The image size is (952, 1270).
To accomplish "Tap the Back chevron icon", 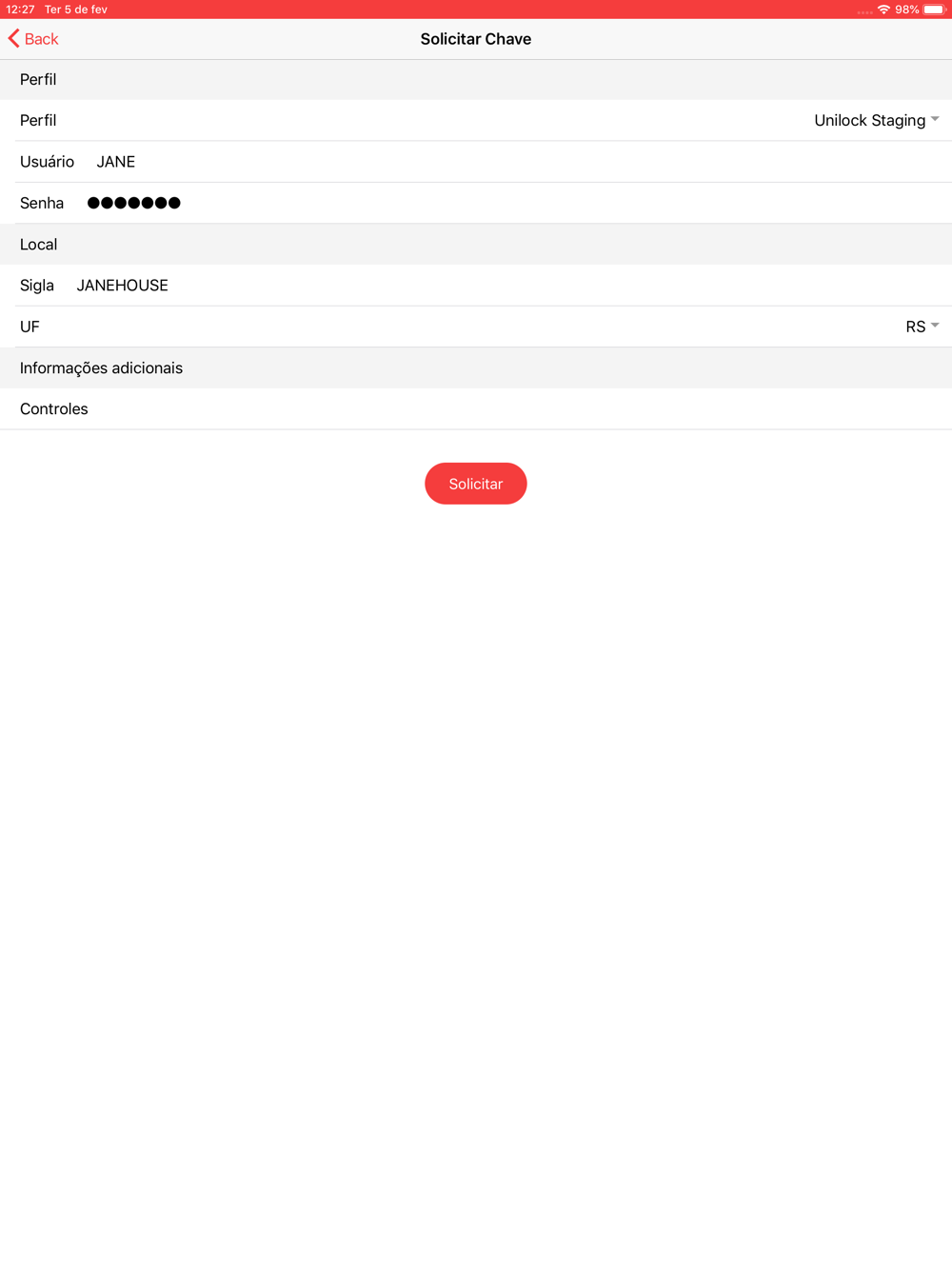I will (13, 39).
